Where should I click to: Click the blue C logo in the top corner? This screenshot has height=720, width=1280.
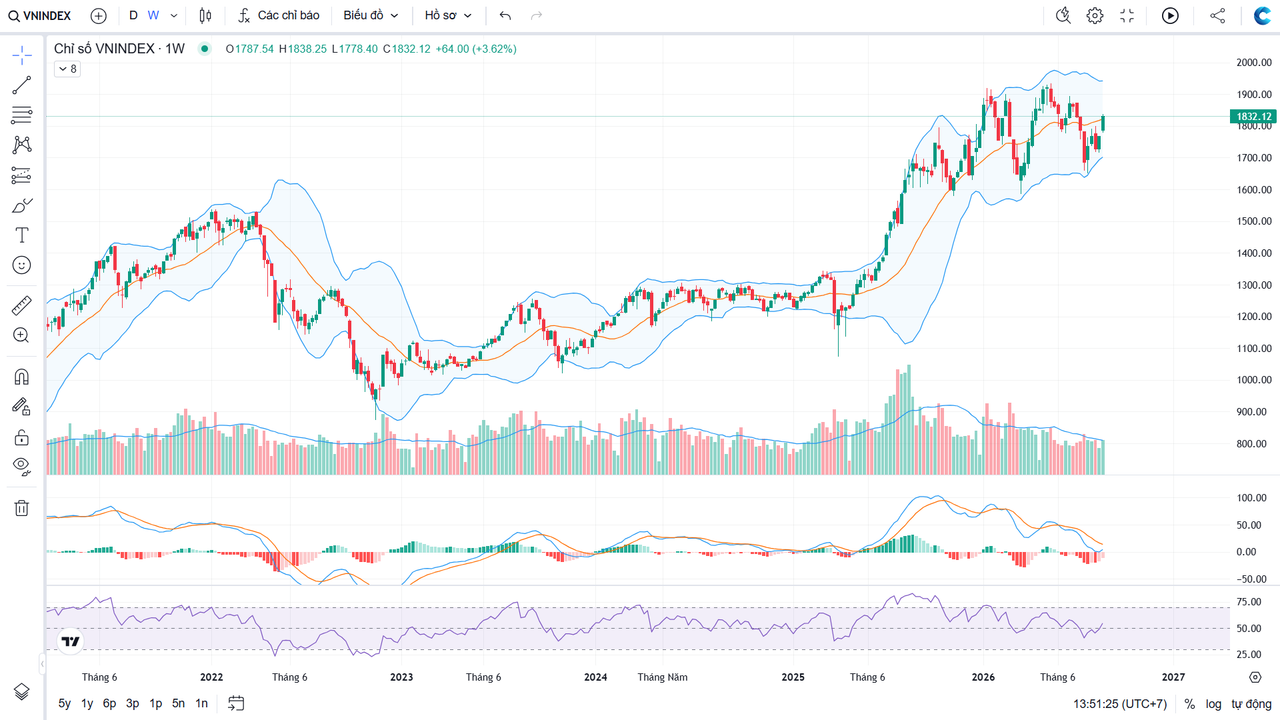pyautogui.click(x=1262, y=16)
